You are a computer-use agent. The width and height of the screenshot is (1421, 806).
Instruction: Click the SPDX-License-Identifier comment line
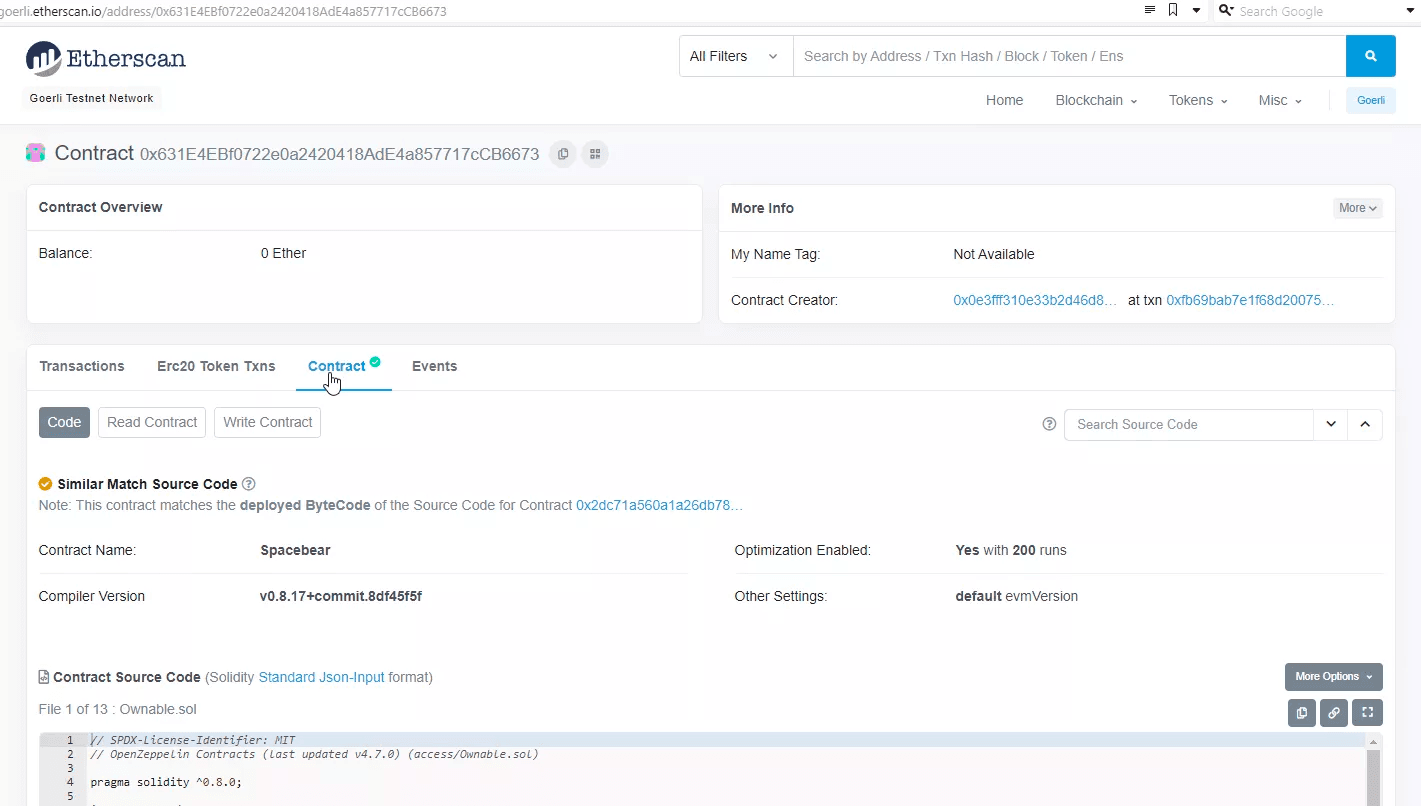tap(193, 740)
